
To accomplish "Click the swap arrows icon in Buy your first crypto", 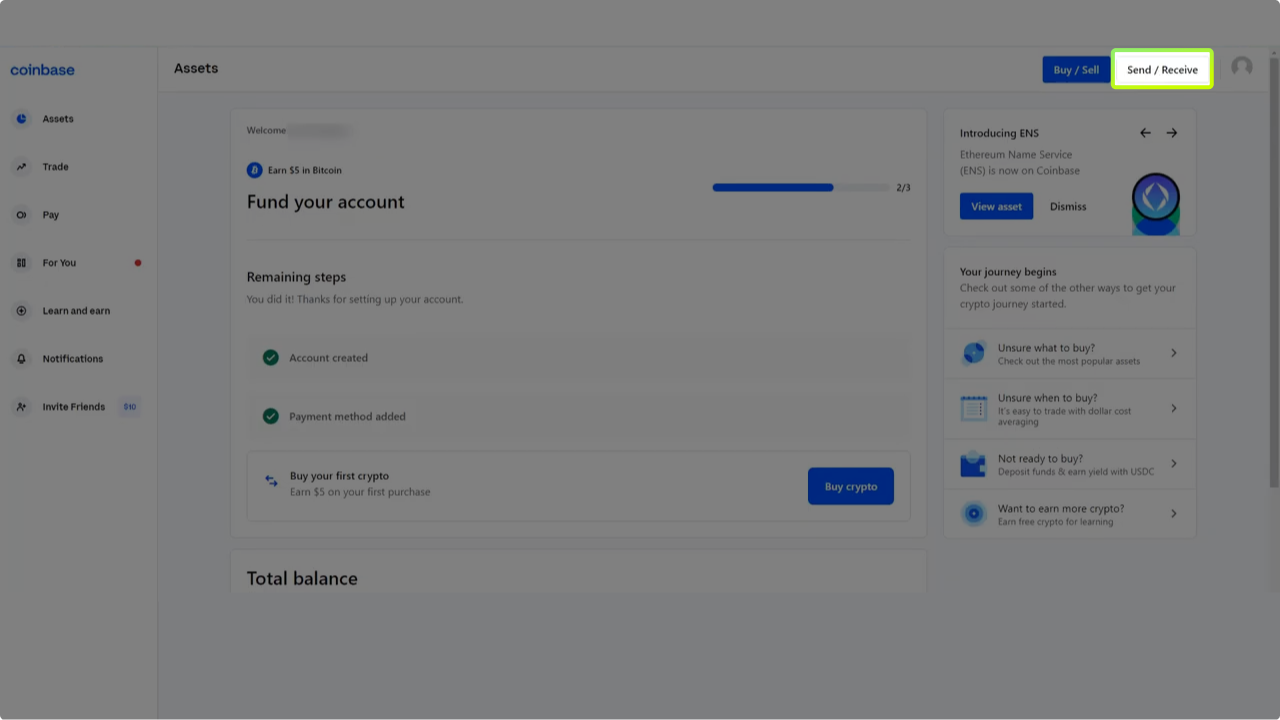I will [271, 481].
